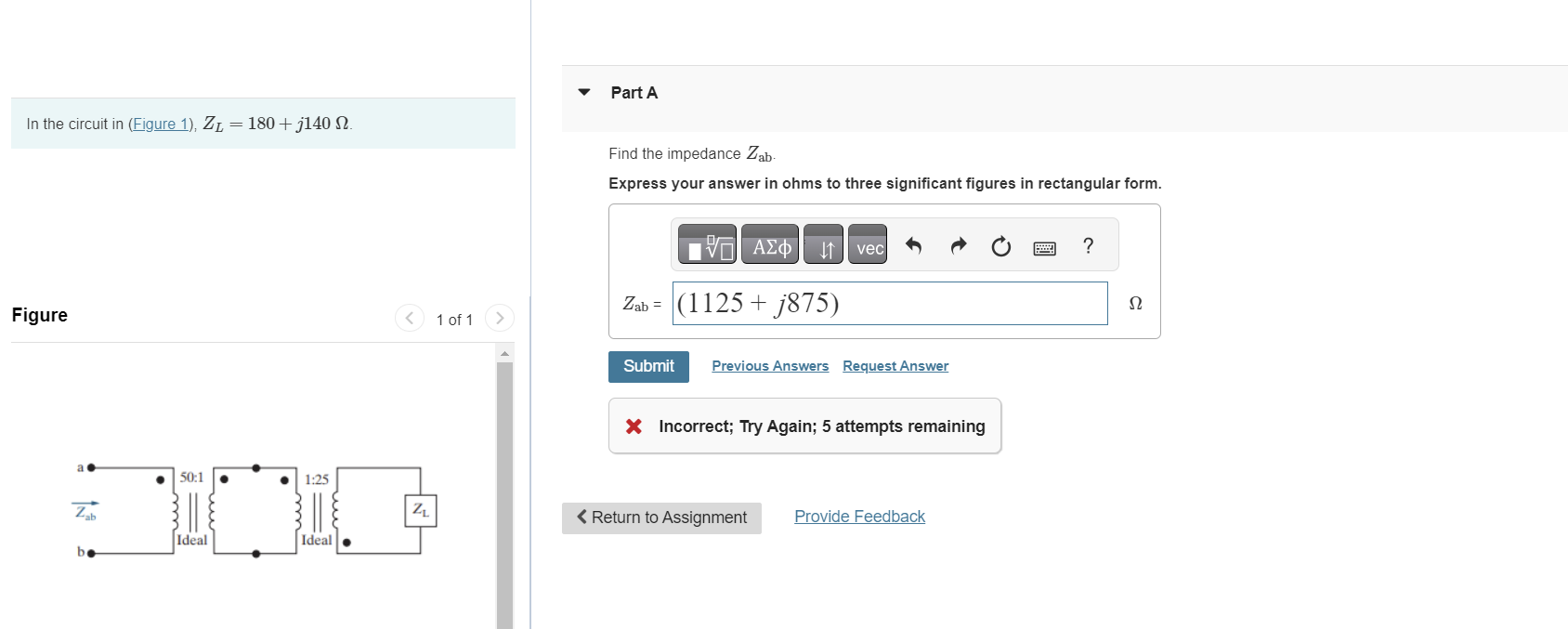
Task: Click Provide Feedback
Action: [x=858, y=516]
